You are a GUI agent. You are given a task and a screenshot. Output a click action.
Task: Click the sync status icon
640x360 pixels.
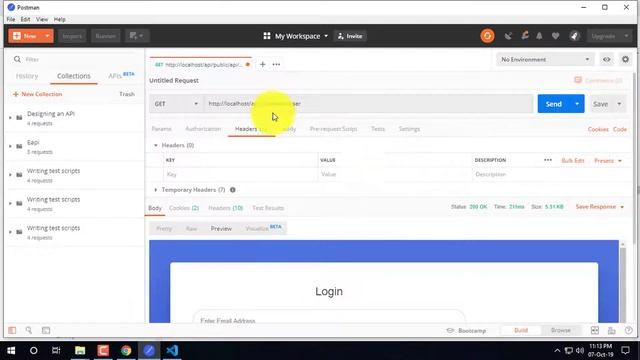pos(487,36)
